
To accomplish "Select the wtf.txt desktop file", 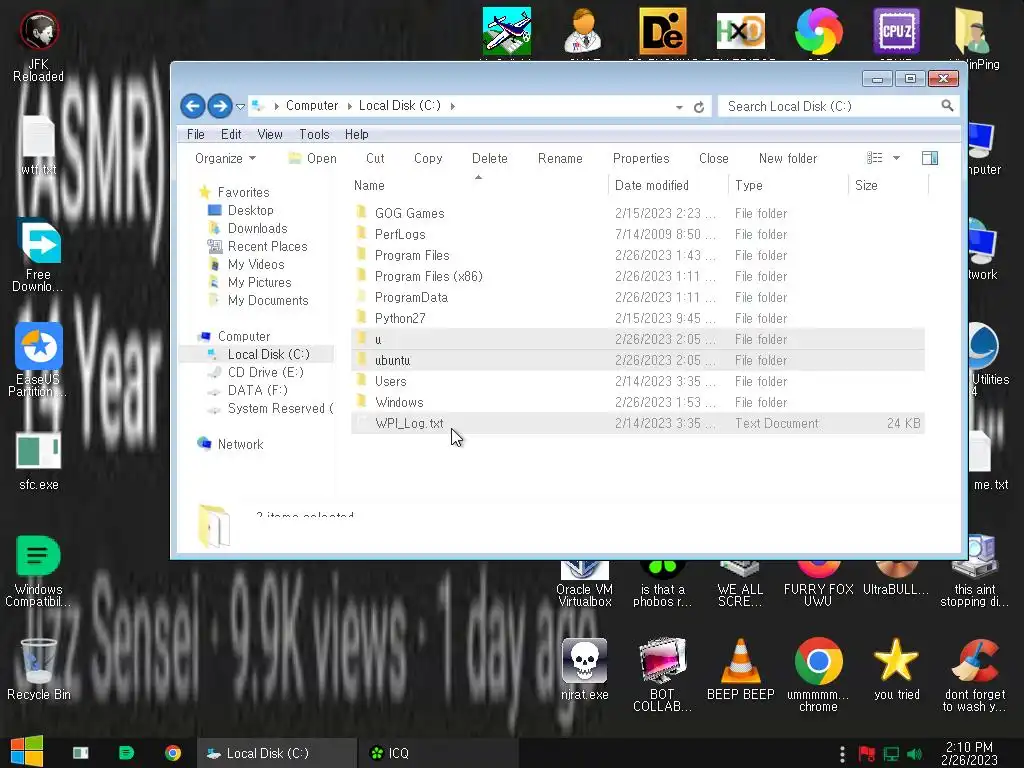I will (x=39, y=145).
